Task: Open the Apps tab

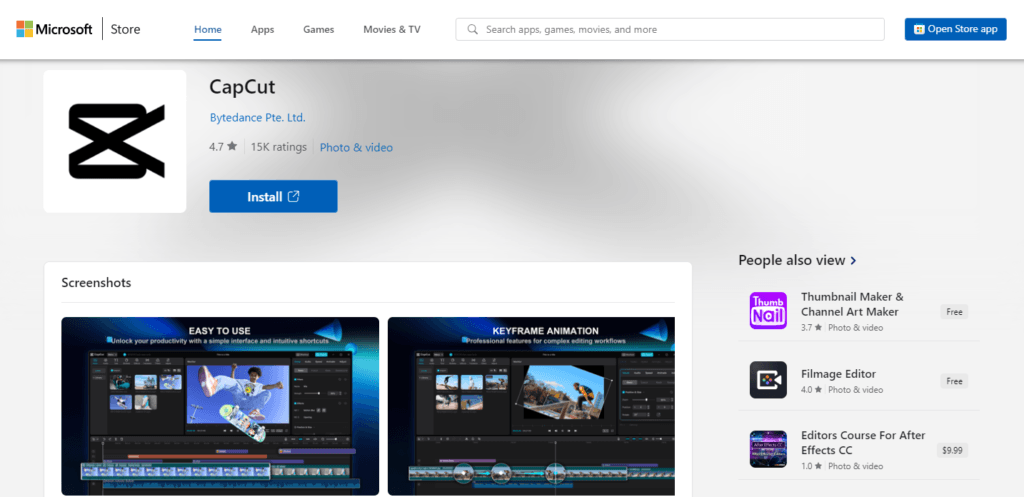Action: pos(262,29)
